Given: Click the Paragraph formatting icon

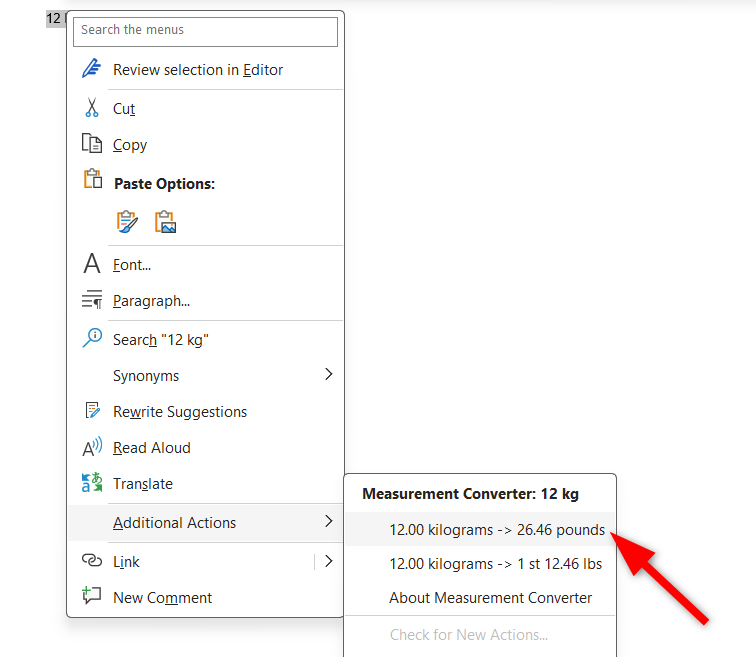Looking at the screenshot, I should pyautogui.click(x=92, y=299).
